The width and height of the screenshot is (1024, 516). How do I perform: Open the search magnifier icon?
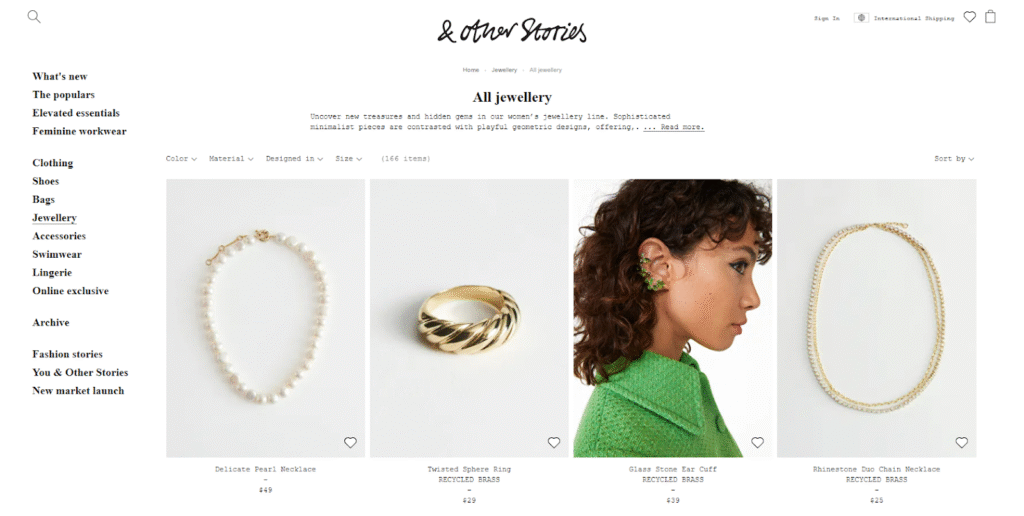point(34,17)
